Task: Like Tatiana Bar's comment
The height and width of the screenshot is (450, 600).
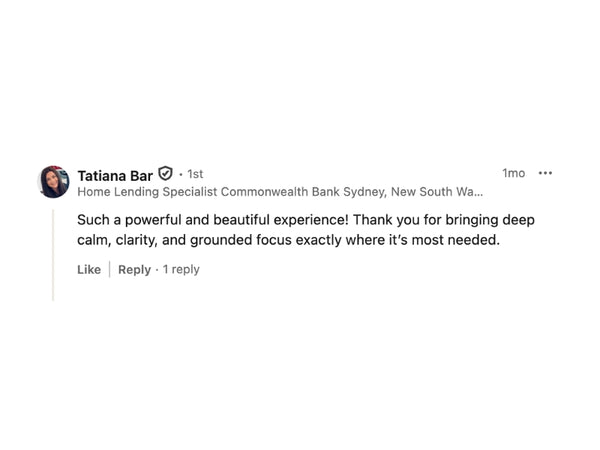Action: pyautogui.click(x=89, y=269)
